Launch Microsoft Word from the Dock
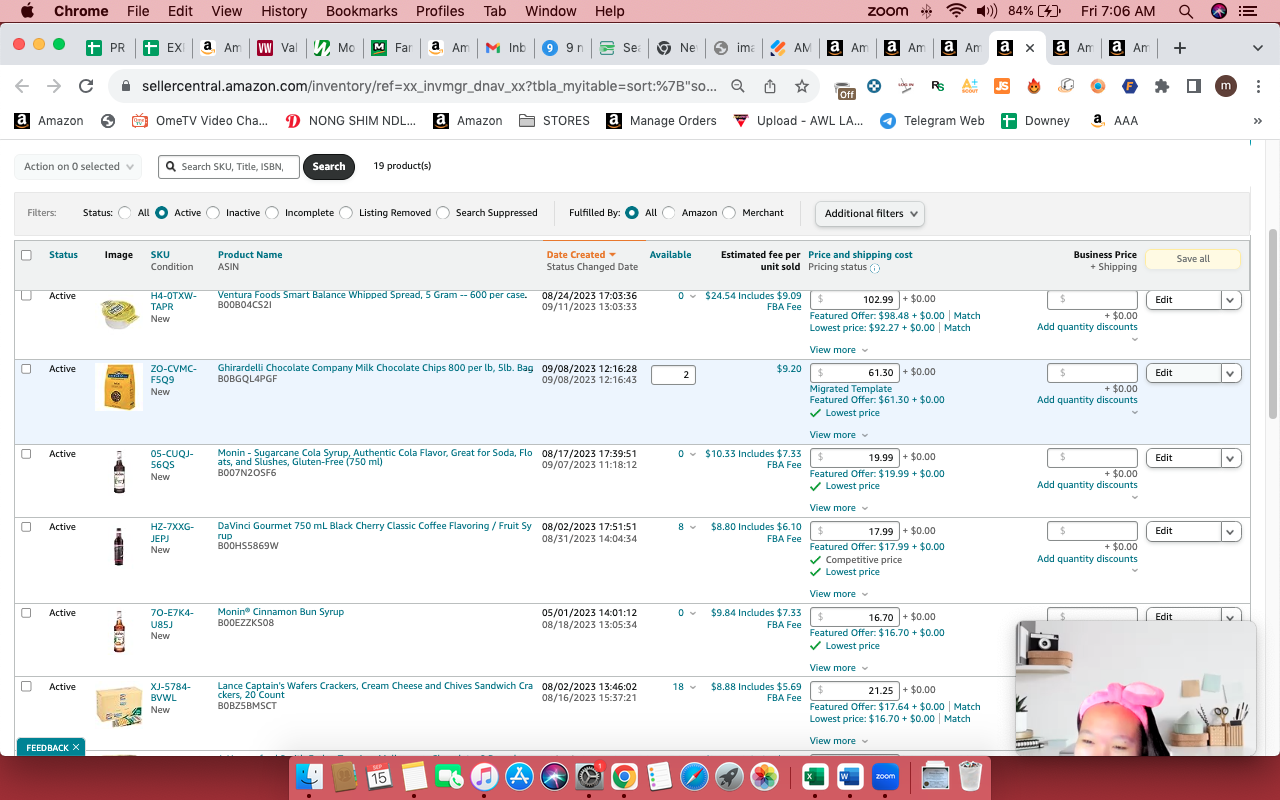1280x800 pixels. pyautogui.click(x=850, y=775)
